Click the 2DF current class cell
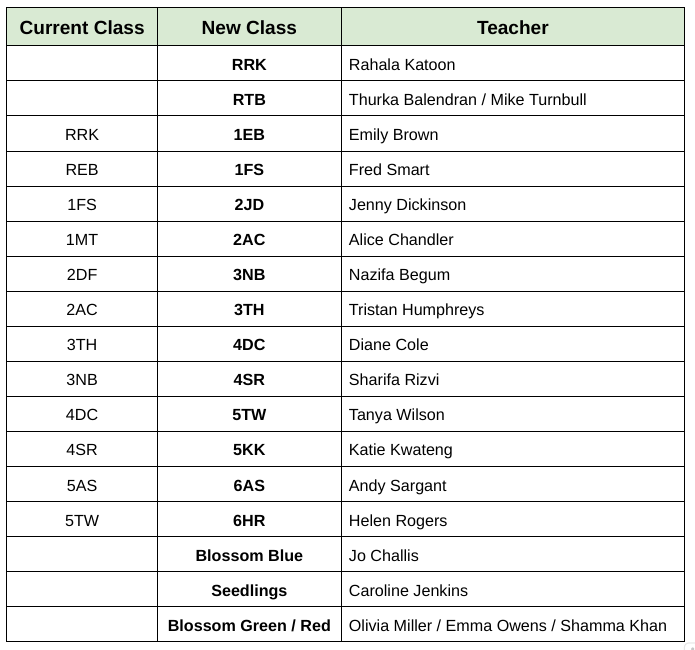695x650 pixels. click(x=82, y=274)
